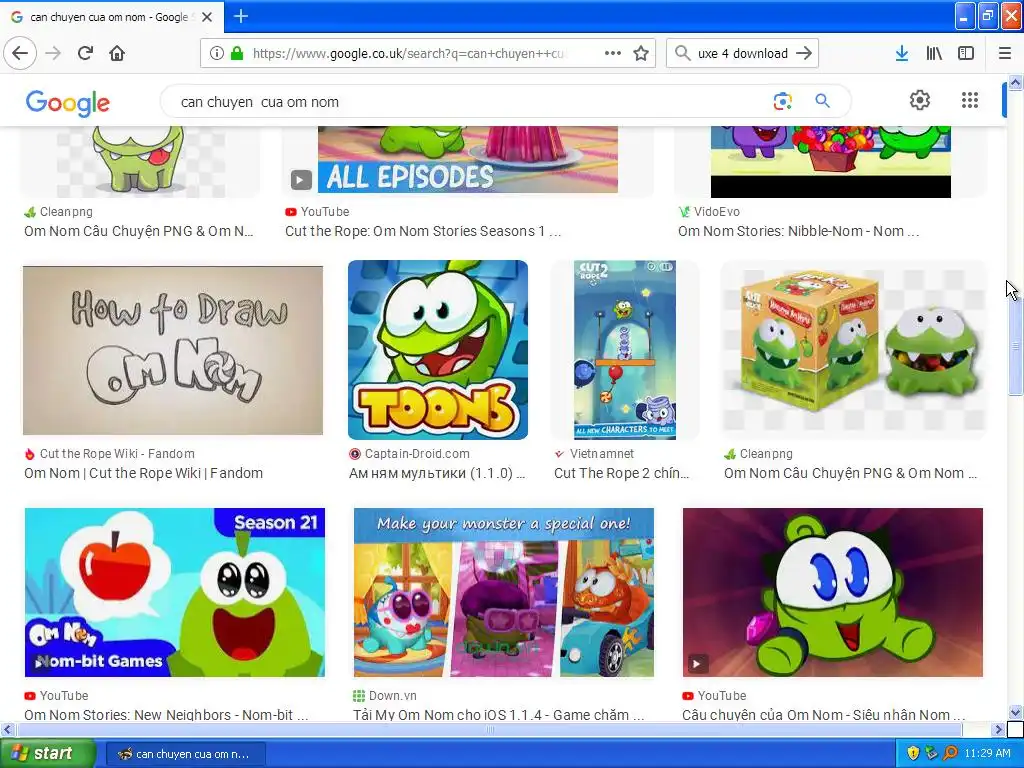
Task: Open Google quick settings gear
Action: pos(920,100)
